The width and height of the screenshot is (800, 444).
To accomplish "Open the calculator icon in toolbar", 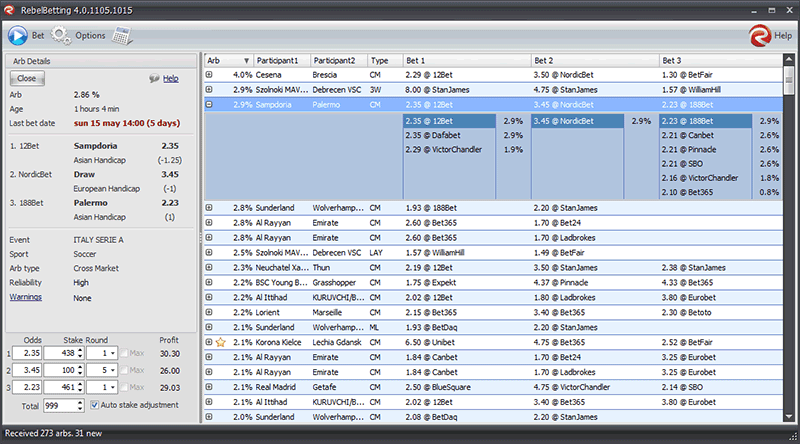I will click(x=122, y=36).
